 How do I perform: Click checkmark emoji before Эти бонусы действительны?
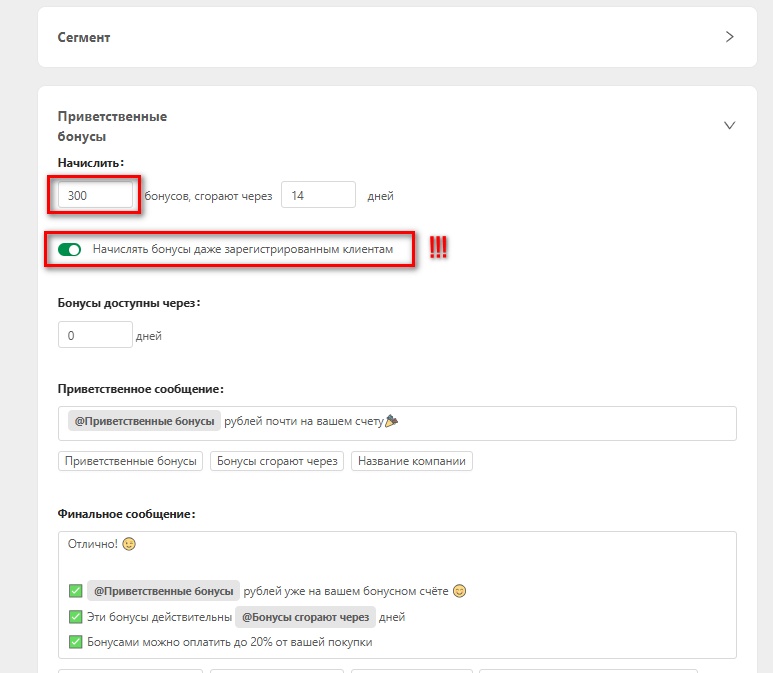[x=75, y=617]
